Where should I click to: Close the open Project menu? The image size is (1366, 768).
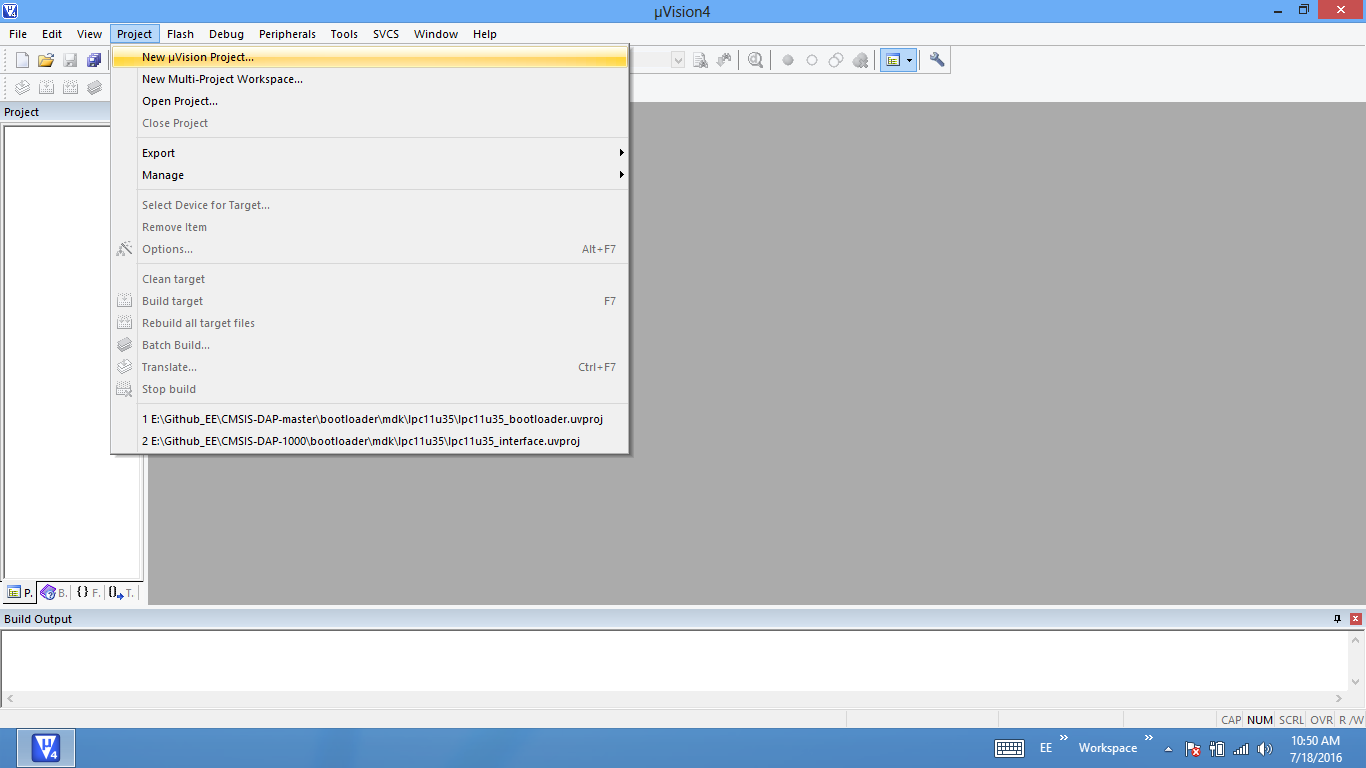134,34
